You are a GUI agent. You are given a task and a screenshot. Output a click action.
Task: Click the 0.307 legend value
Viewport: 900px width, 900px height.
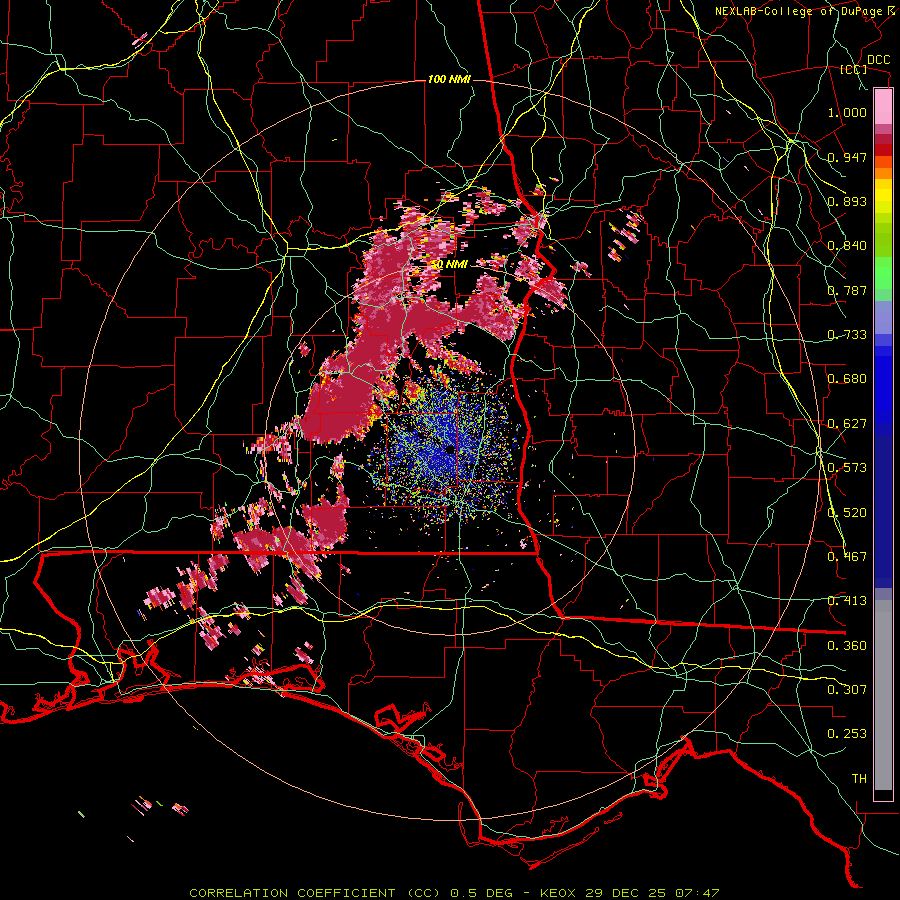click(847, 690)
